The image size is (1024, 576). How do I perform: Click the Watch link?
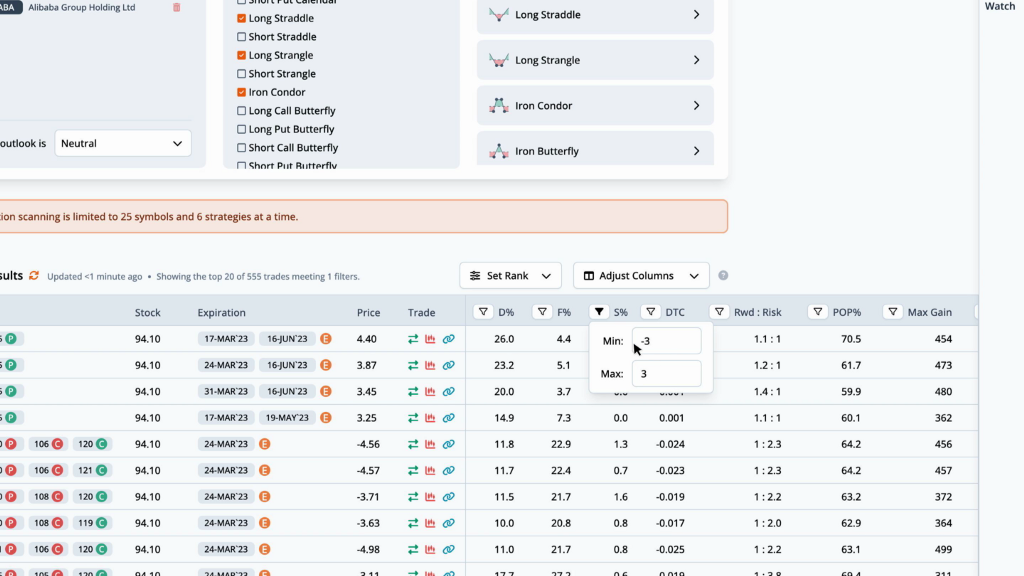pyautogui.click(x=1000, y=7)
